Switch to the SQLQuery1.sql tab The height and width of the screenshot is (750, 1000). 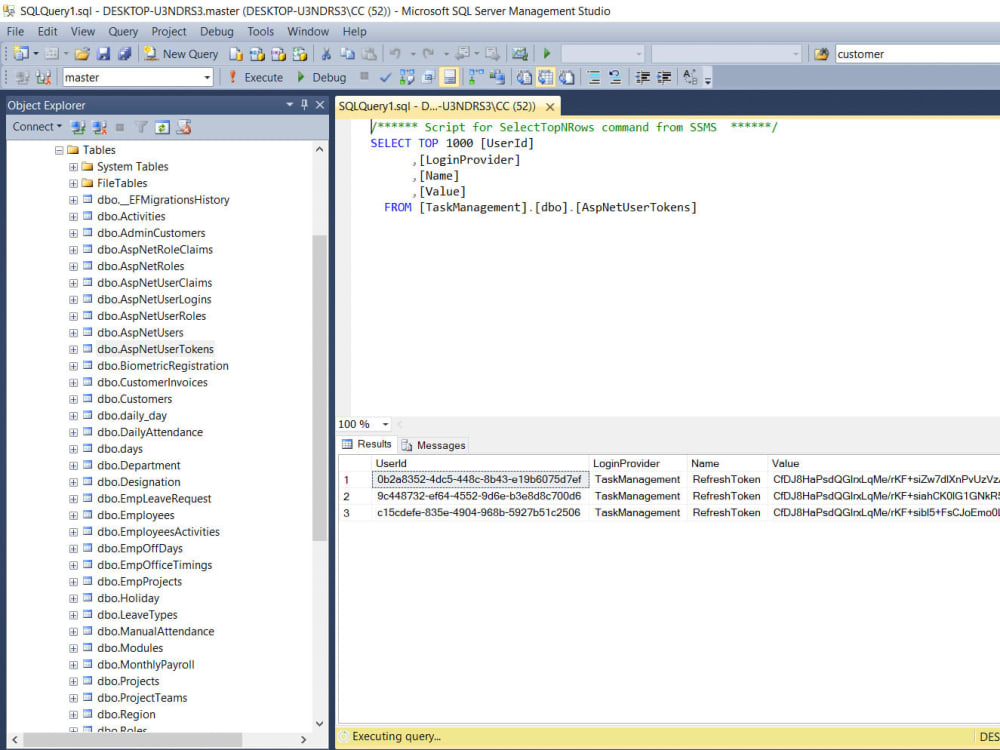coord(438,106)
